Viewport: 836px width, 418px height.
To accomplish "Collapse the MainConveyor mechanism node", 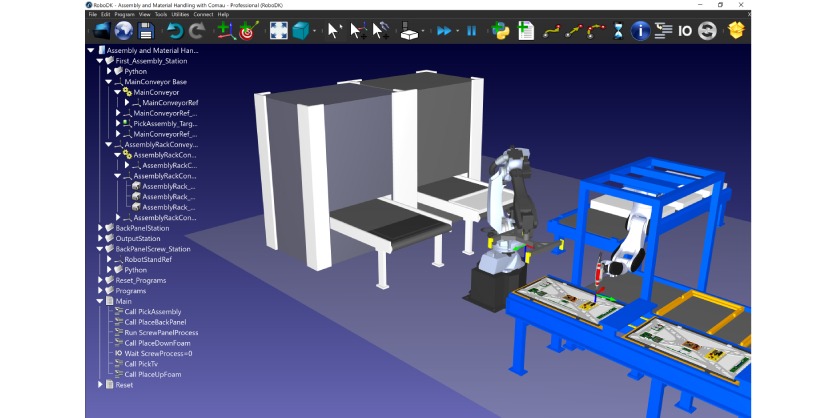I will pyautogui.click(x=118, y=92).
